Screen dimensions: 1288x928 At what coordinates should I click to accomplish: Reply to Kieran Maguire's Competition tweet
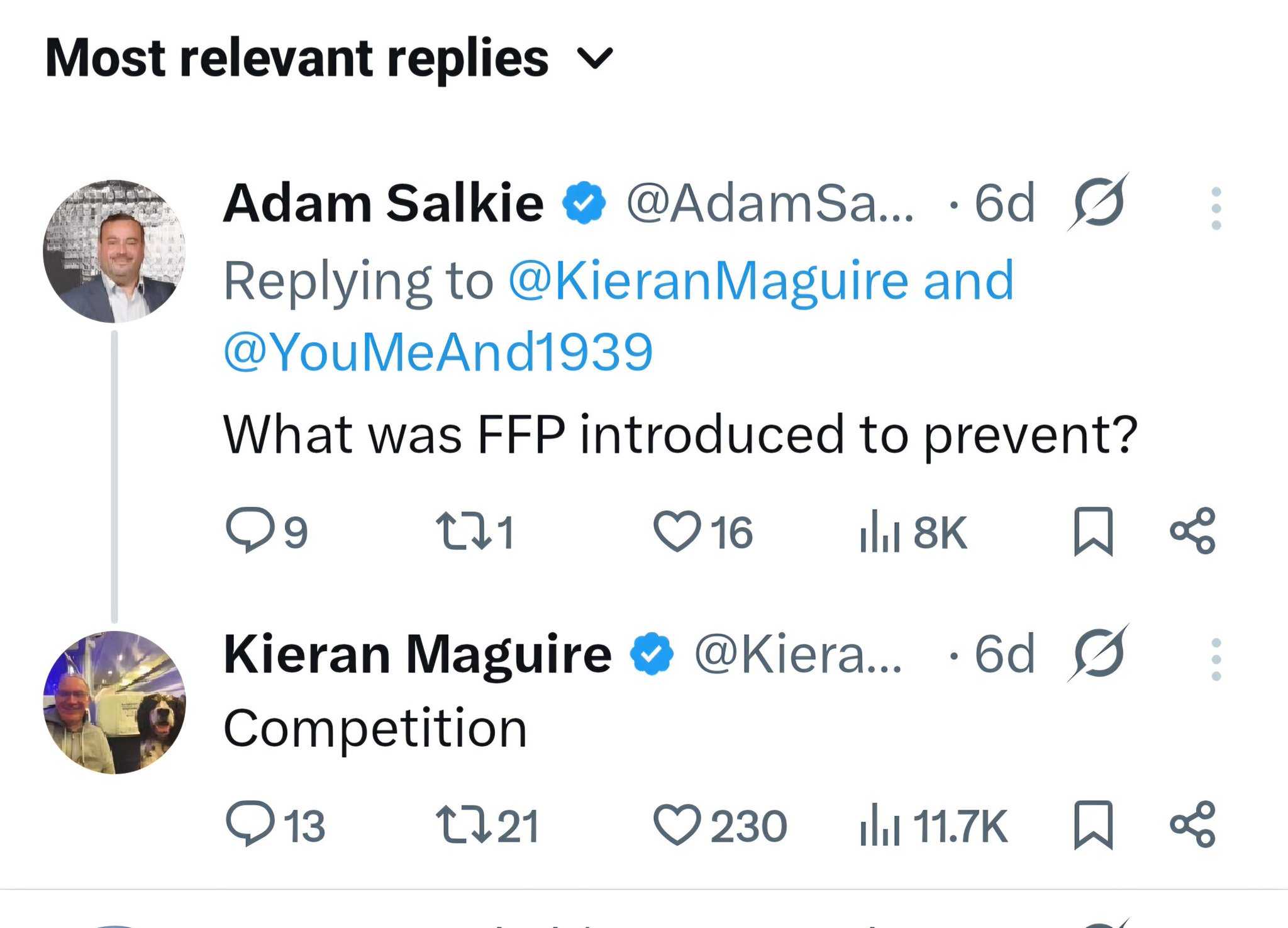[x=250, y=824]
